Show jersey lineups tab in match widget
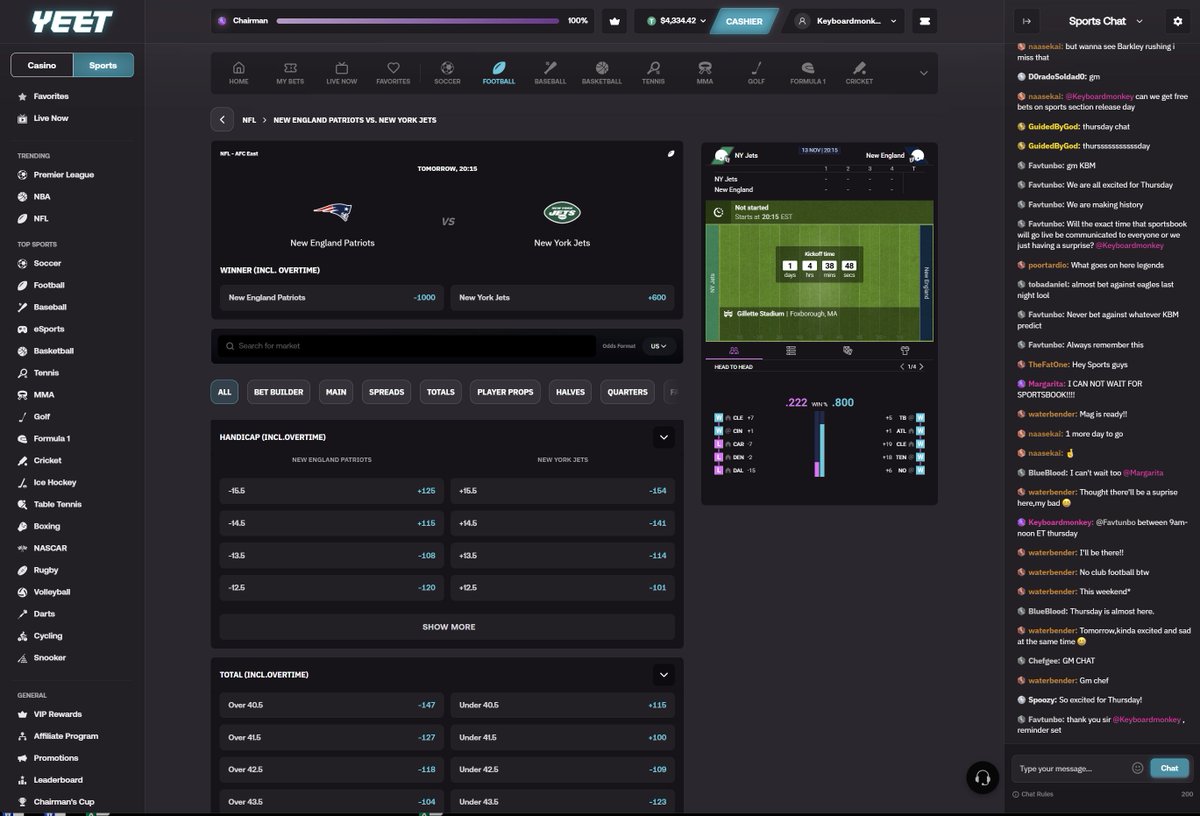Viewport: 1200px width, 816px height. [906, 350]
